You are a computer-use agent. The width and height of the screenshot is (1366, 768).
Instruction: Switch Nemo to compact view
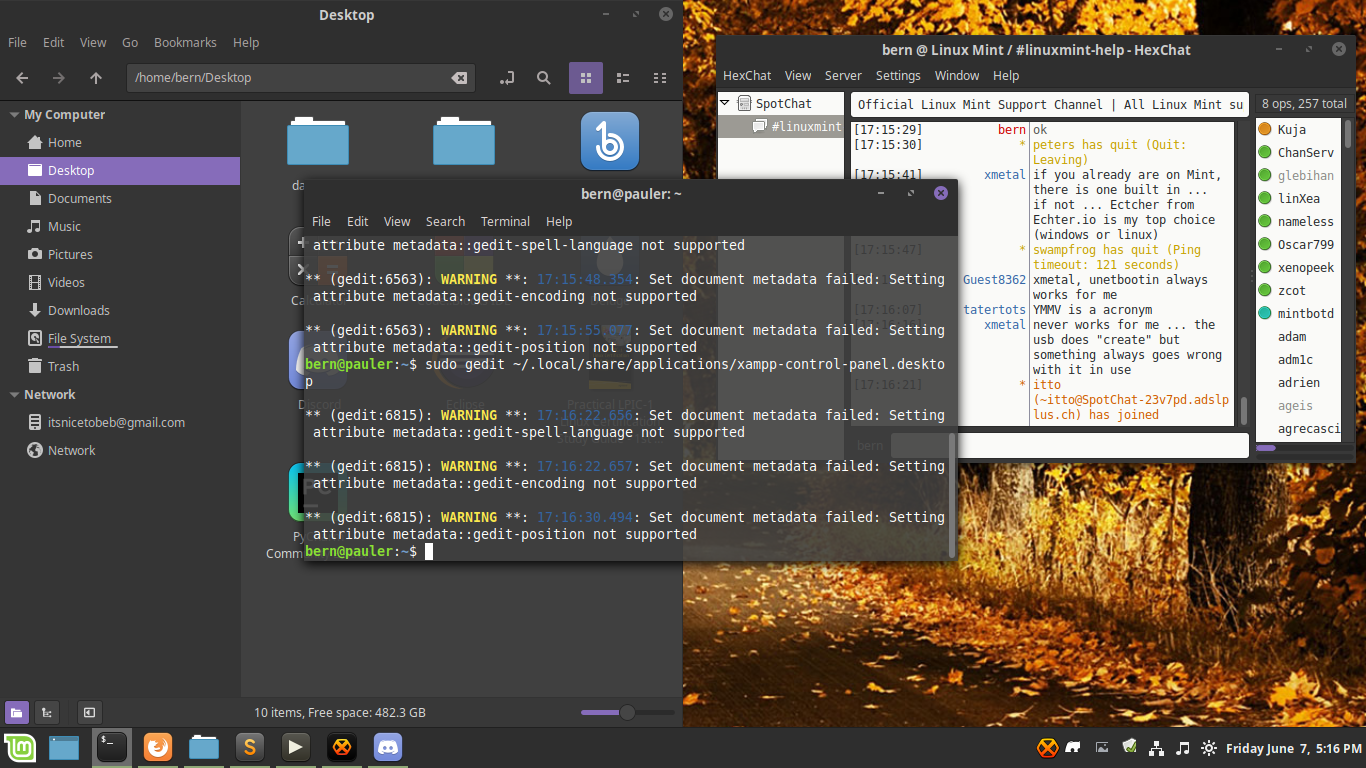659,78
